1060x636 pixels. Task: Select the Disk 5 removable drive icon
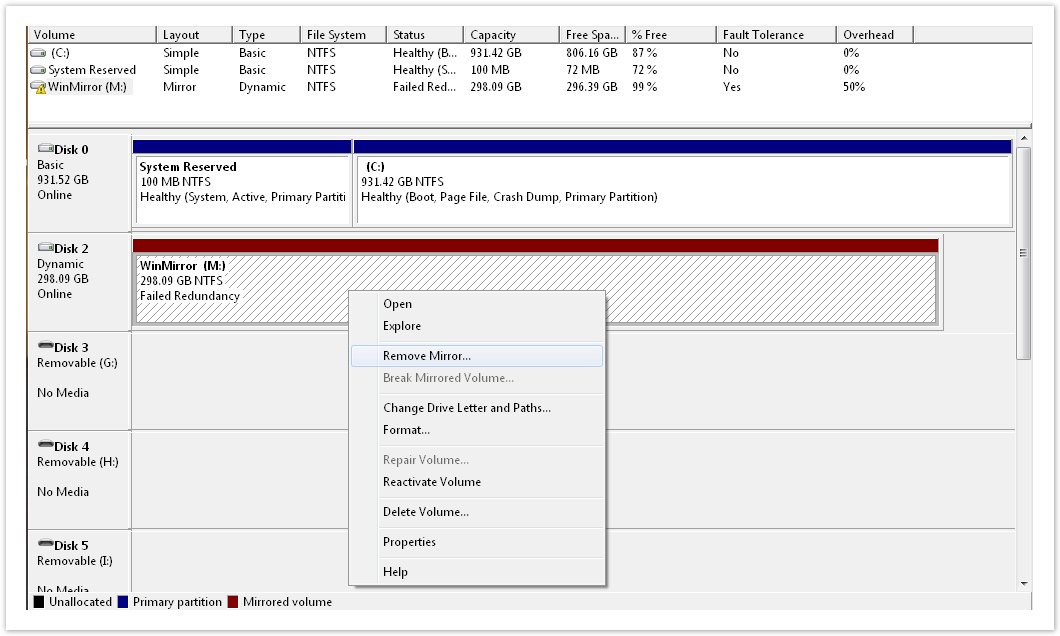click(45, 545)
